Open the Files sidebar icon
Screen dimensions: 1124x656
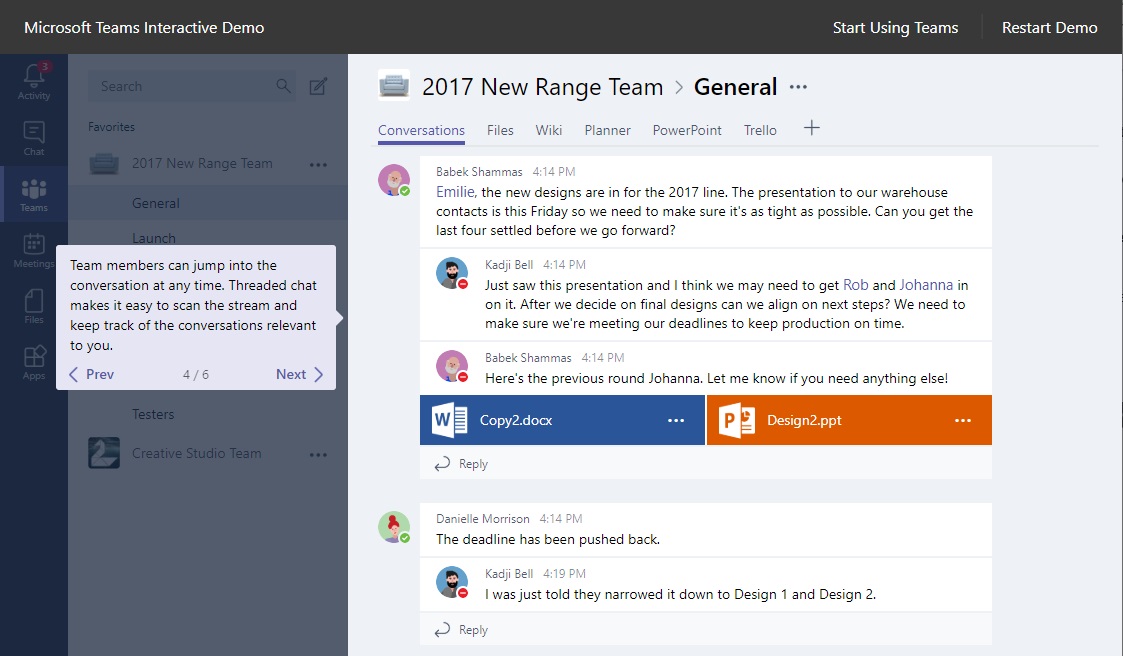point(34,306)
